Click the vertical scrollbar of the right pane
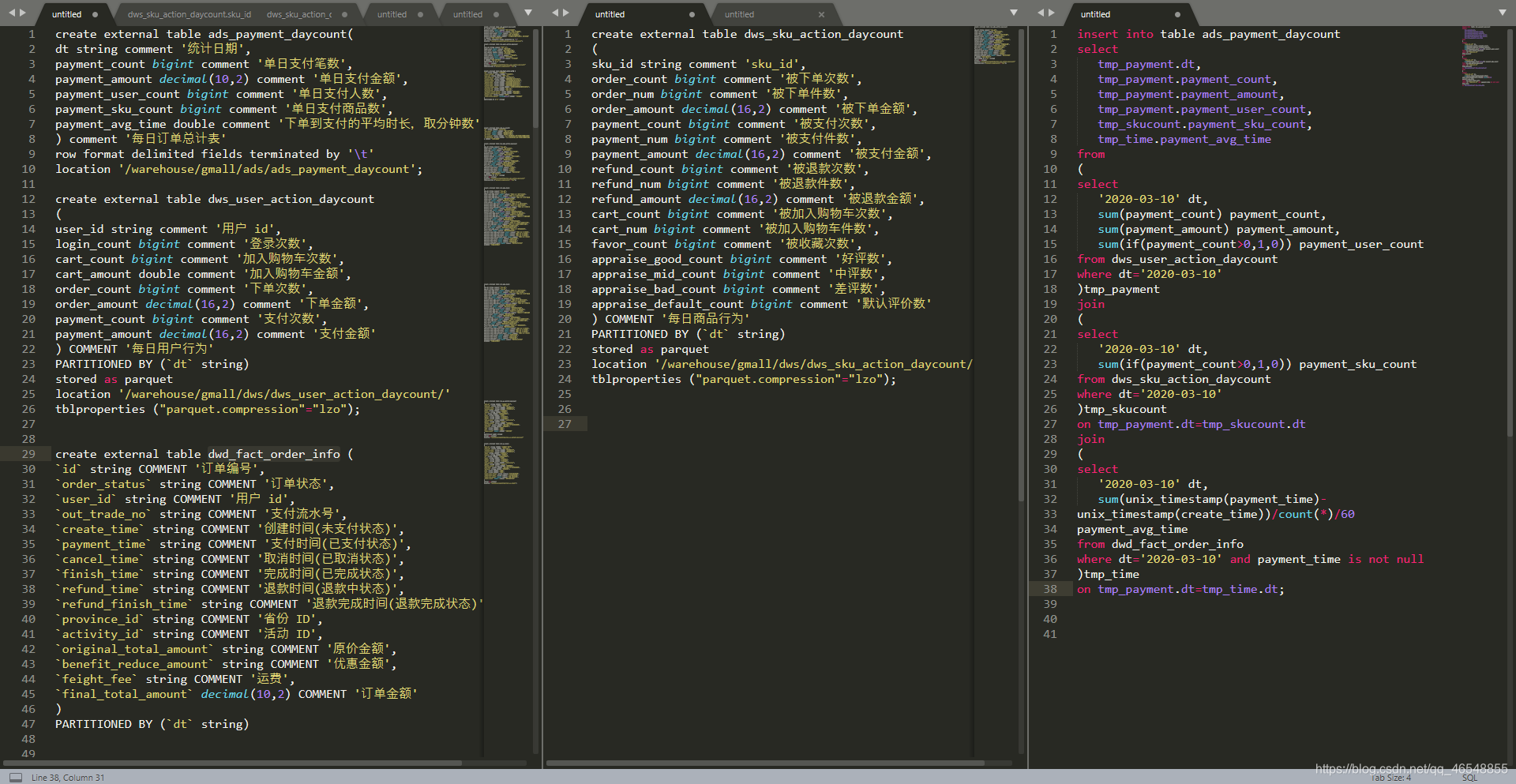The height and width of the screenshot is (784, 1516). click(1510, 233)
